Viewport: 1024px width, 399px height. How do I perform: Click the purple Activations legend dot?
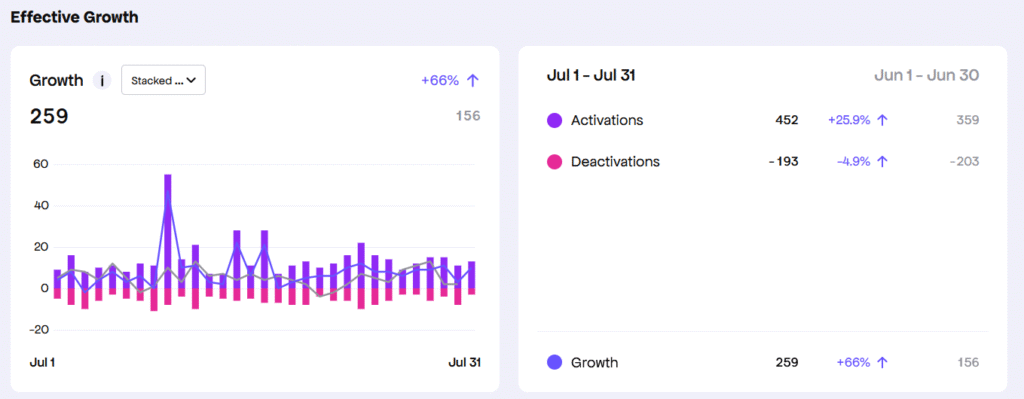(x=554, y=120)
